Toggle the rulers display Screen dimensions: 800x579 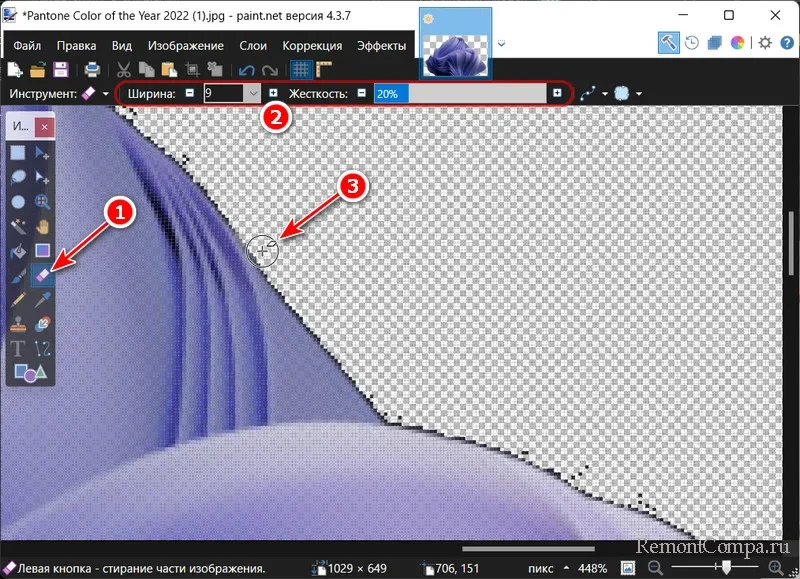324,69
